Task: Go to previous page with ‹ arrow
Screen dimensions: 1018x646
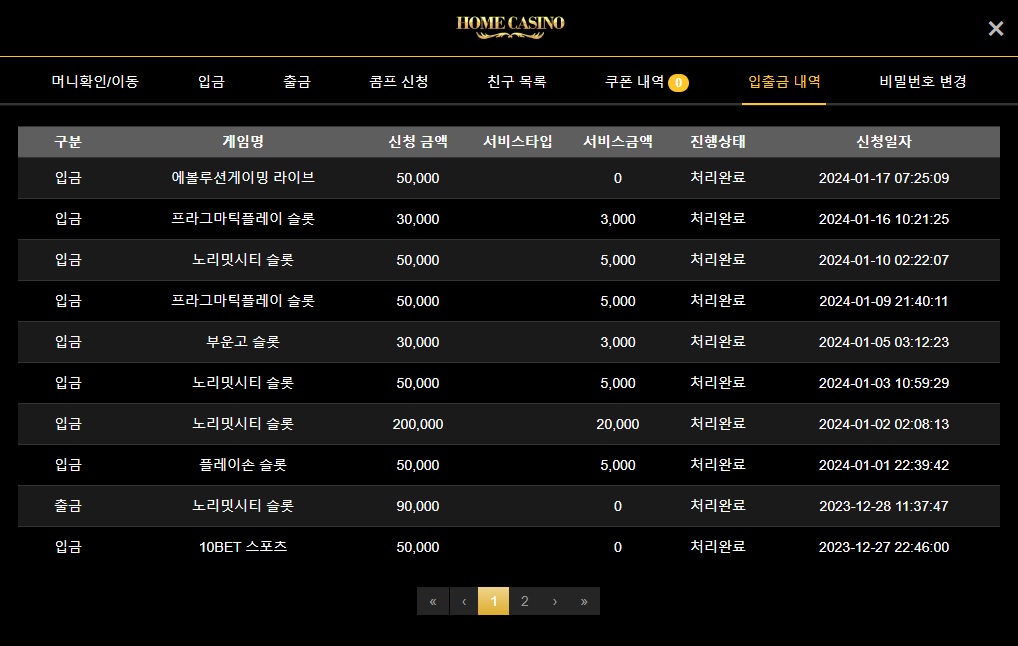Action: pos(464,601)
